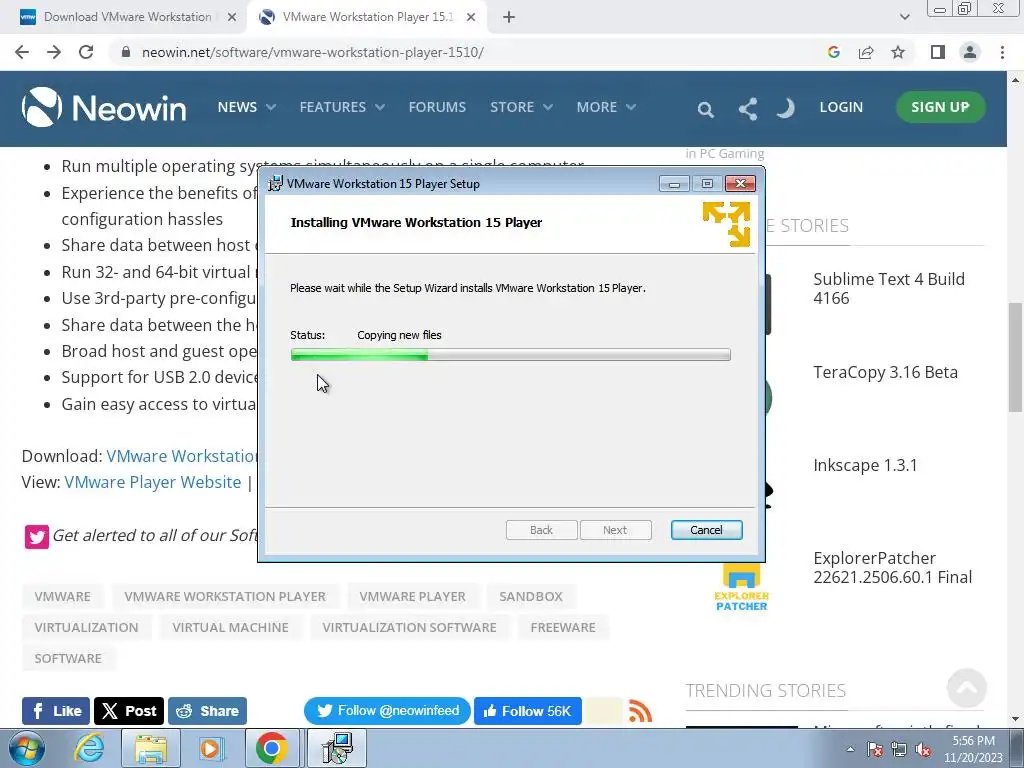Click the Follow 56K Facebook button
Viewport: 1024px width, 768px height.
pyautogui.click(x=528, y=711)
